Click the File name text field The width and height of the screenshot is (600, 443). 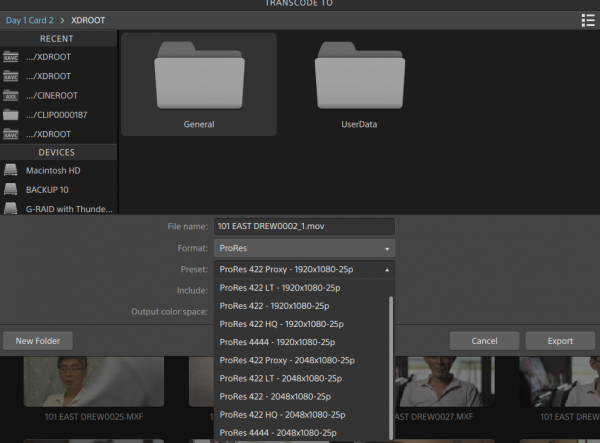[x=304, y=227]
